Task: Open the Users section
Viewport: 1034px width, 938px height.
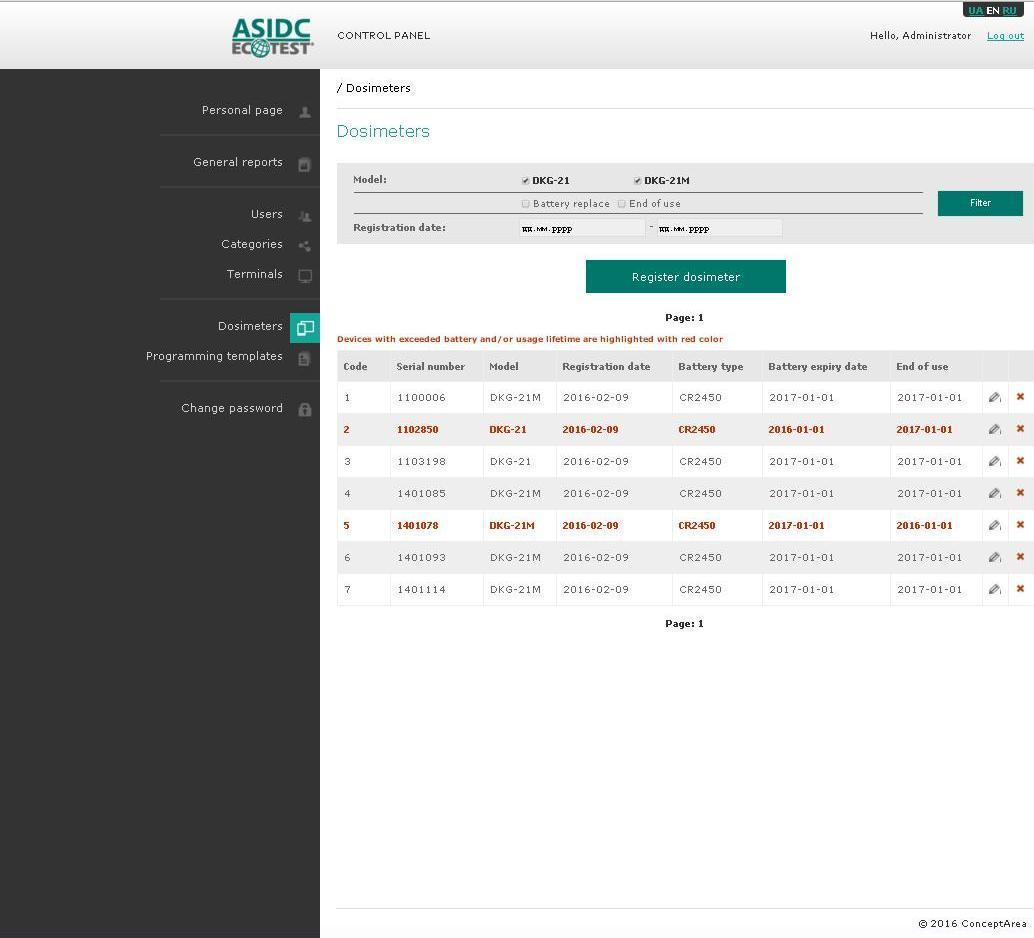Action: (x=266, y=214)
